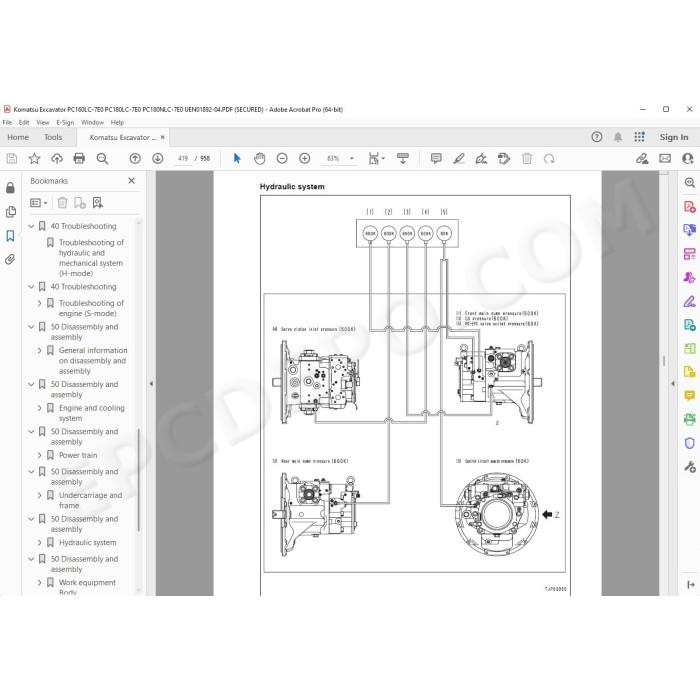The width and height of the screenshot is (700, 700).
Task: Open the E-Sign menu
Action: 65,122
